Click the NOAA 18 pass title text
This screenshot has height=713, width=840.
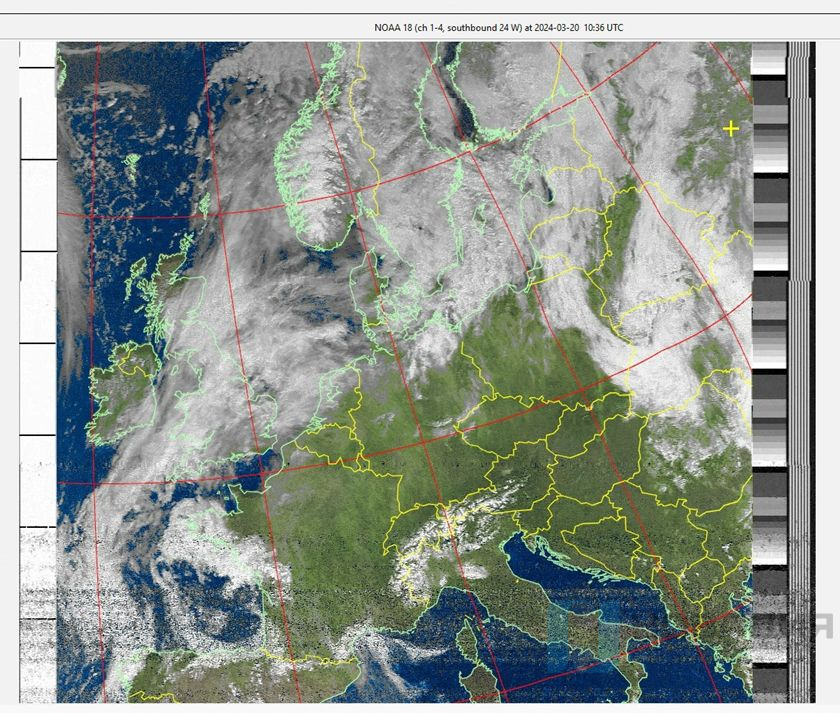point(497,27)
